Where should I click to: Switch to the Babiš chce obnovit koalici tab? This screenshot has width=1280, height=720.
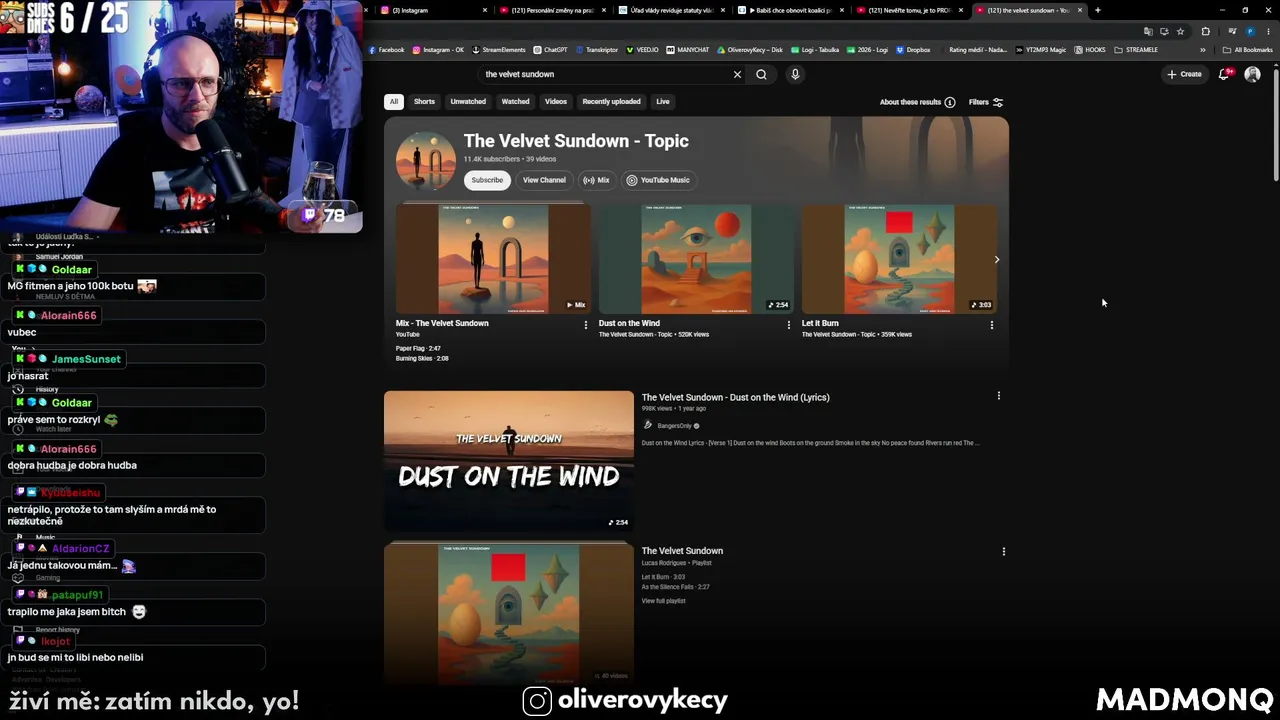coord(790,10)
